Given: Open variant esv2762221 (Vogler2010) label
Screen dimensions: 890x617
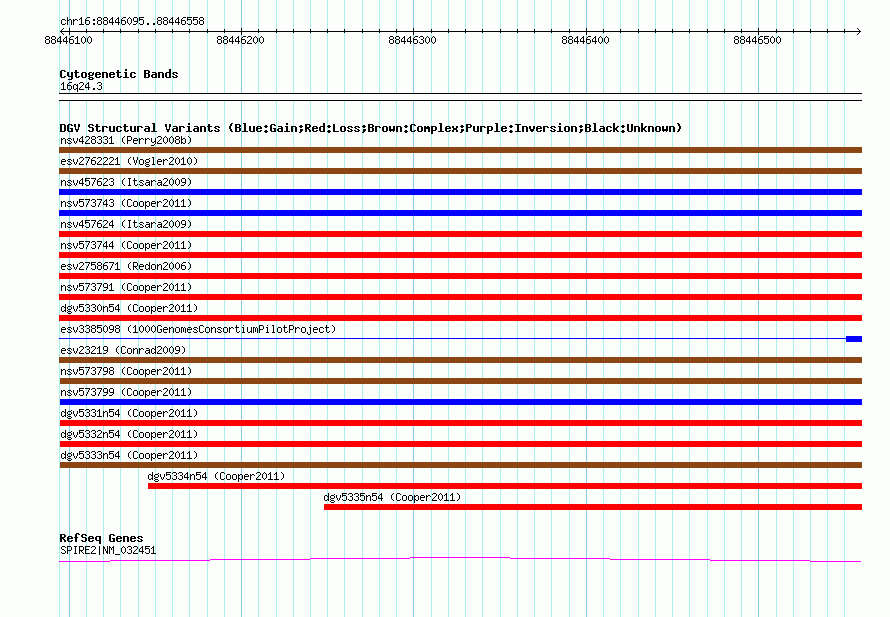Looking at the screenshot, I should [x=129, y=161].
